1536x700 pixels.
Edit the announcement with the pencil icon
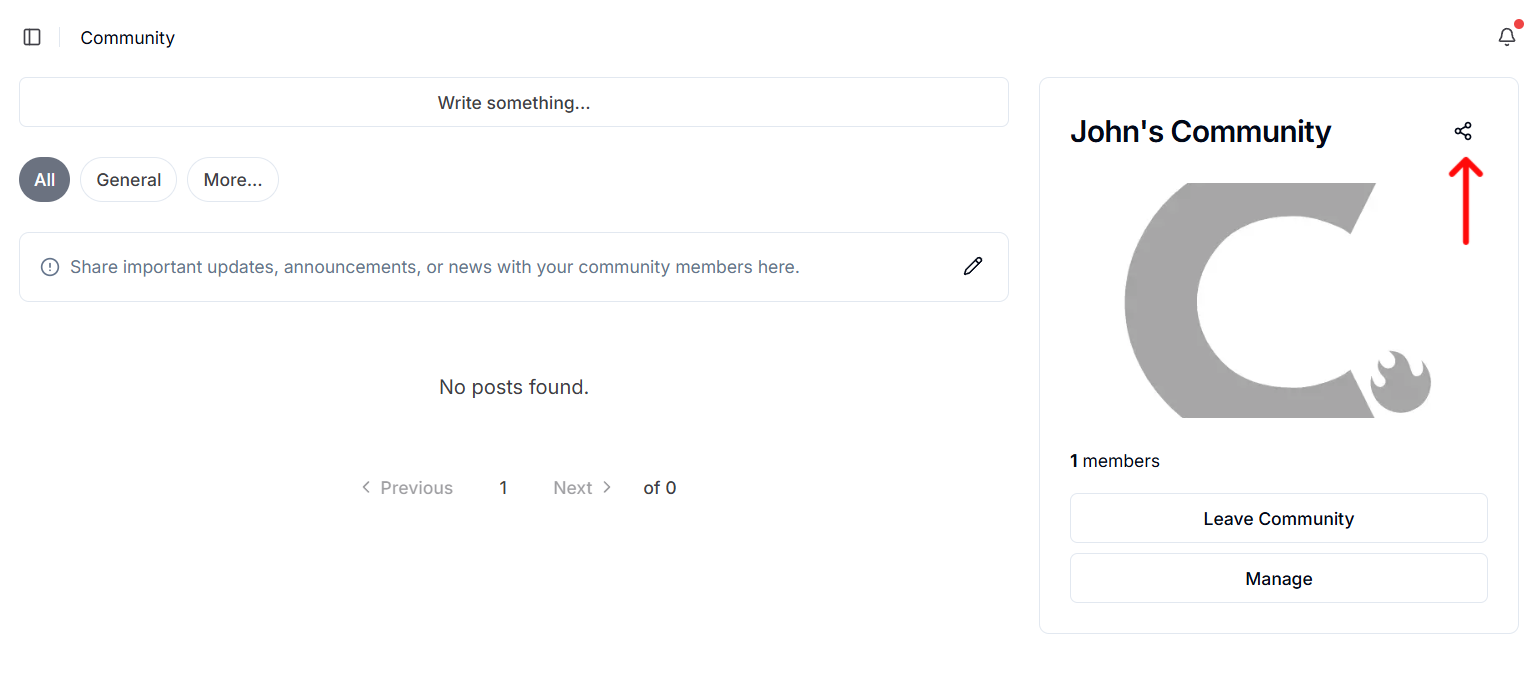point(972,266)
